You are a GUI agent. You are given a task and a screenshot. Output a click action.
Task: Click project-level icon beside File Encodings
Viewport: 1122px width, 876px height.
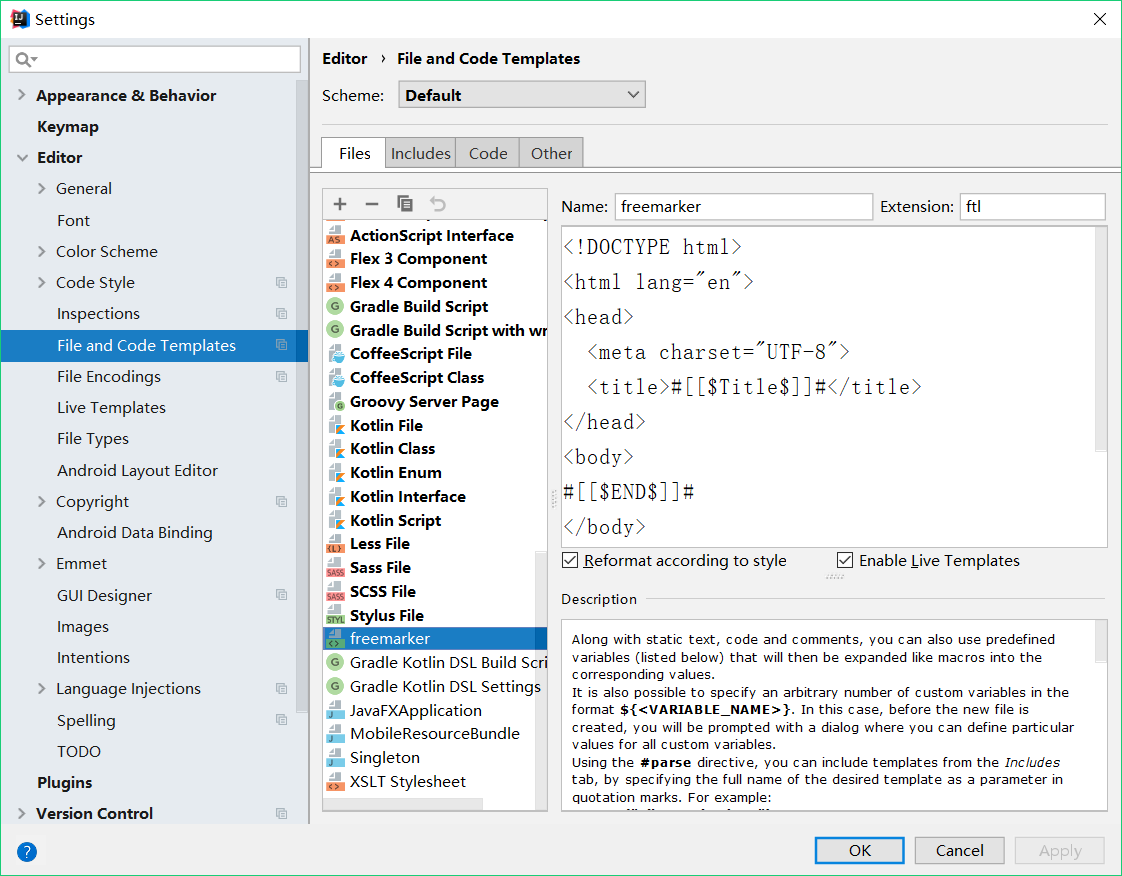click(x=282, y=376)
